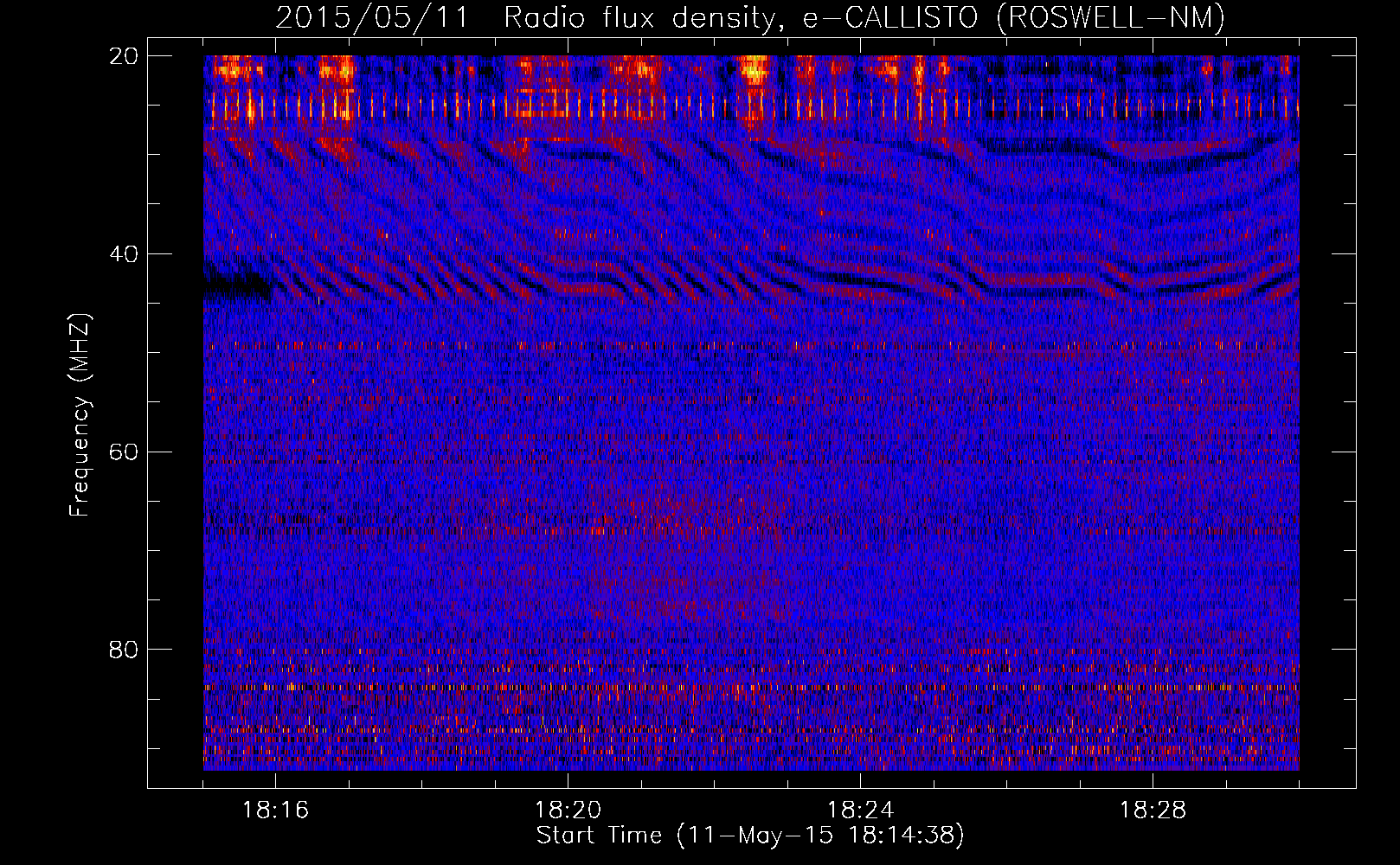Click the frequency tick label '80'

coord(125,650)
